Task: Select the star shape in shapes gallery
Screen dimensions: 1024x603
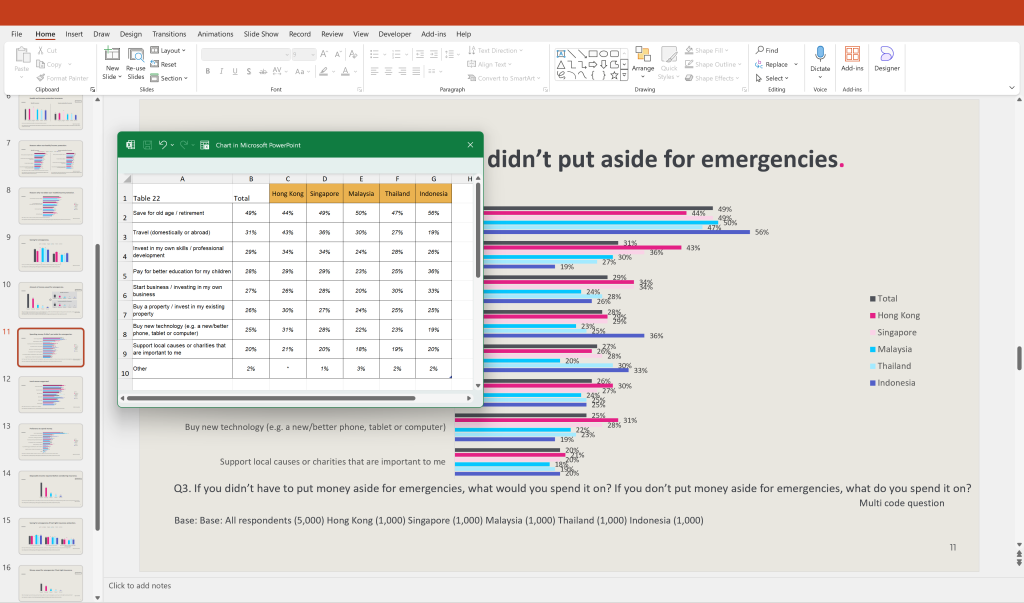Action: pyautogui.click(x=614, y=75)
